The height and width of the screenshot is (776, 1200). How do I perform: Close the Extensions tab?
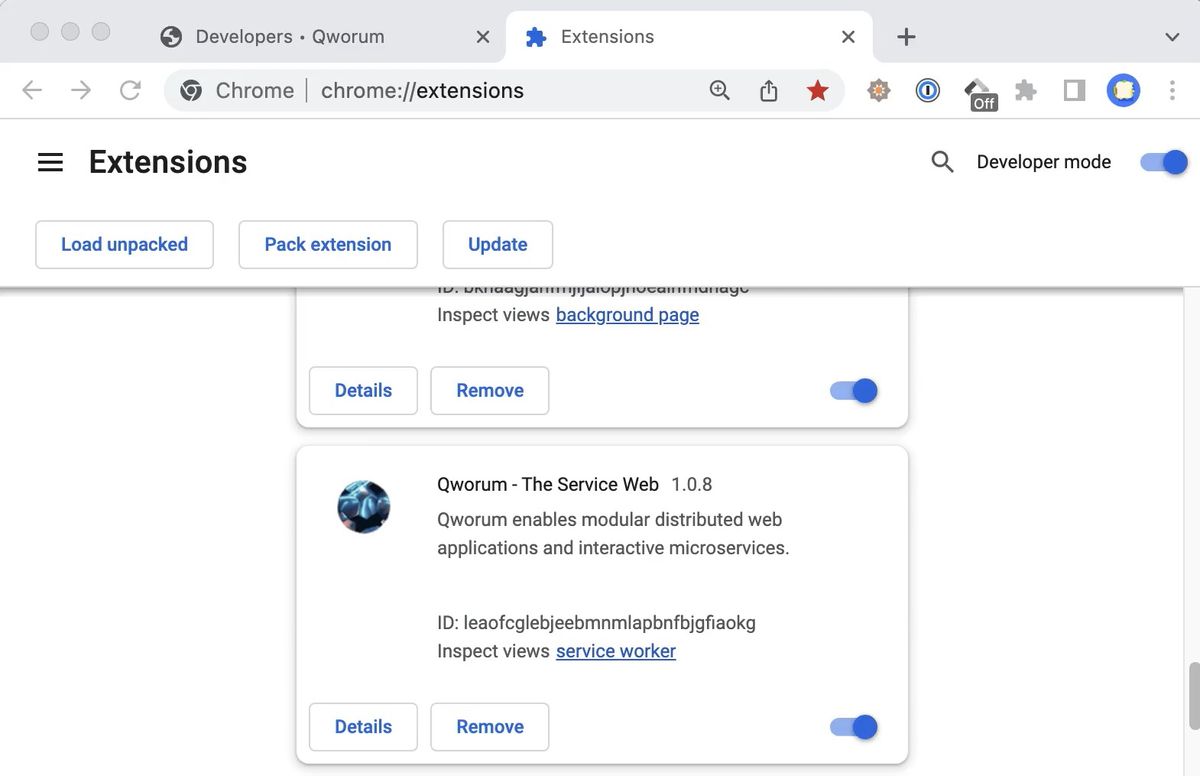848,37
